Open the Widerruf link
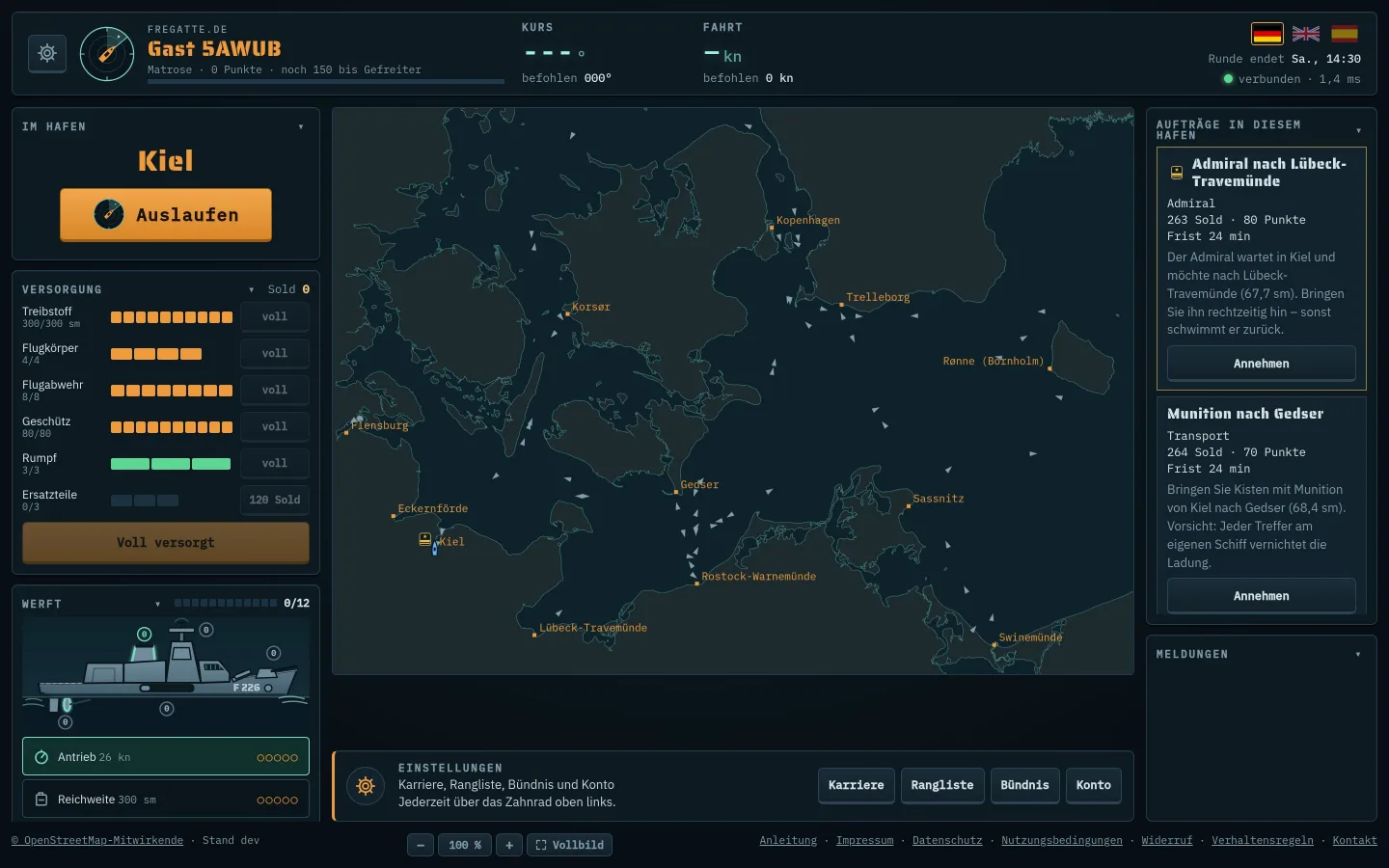This screenshot has height=868, width=1389. coord(1167,840)
